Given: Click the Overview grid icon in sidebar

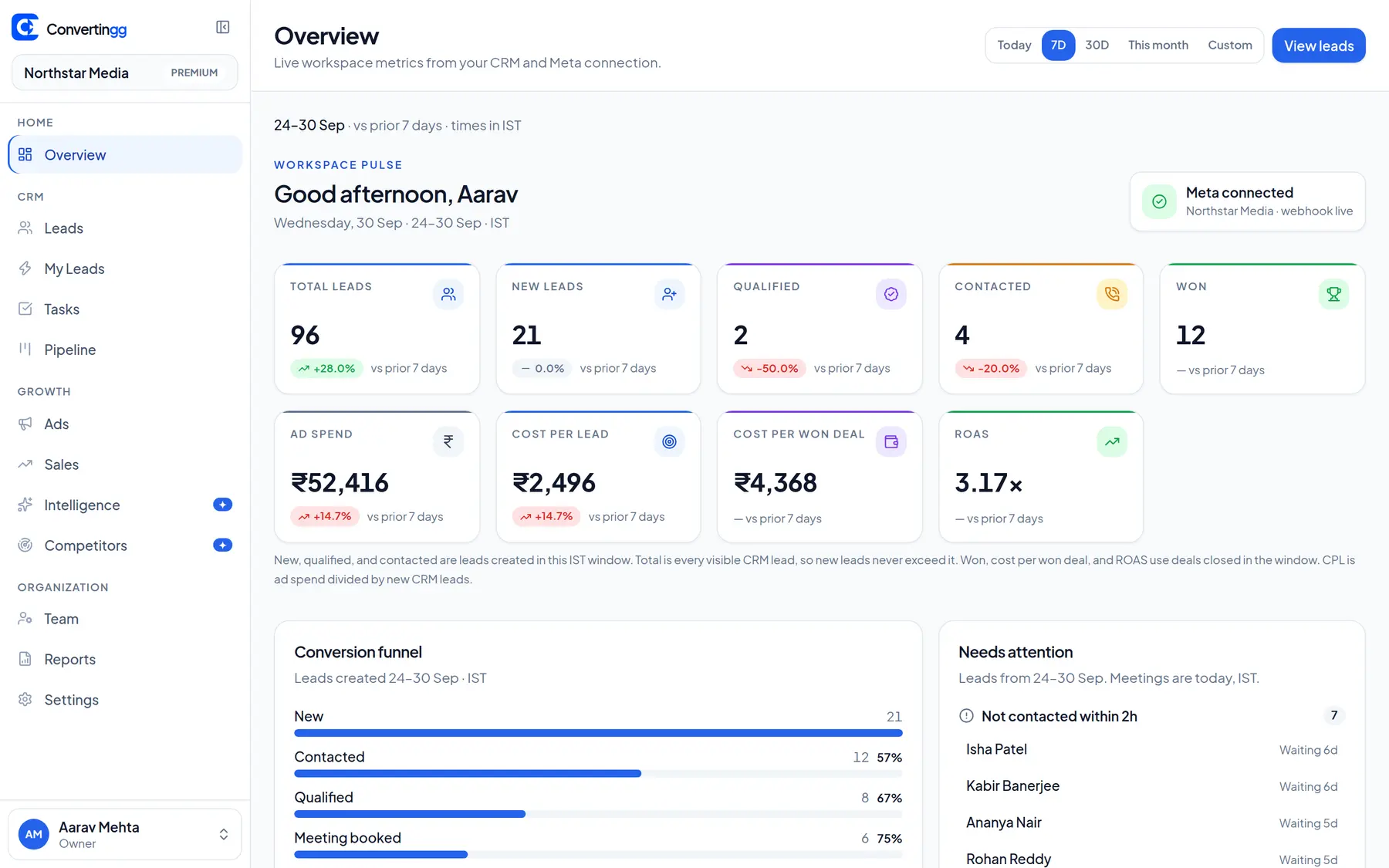Looking at the screenshot, I should [25, 154].
